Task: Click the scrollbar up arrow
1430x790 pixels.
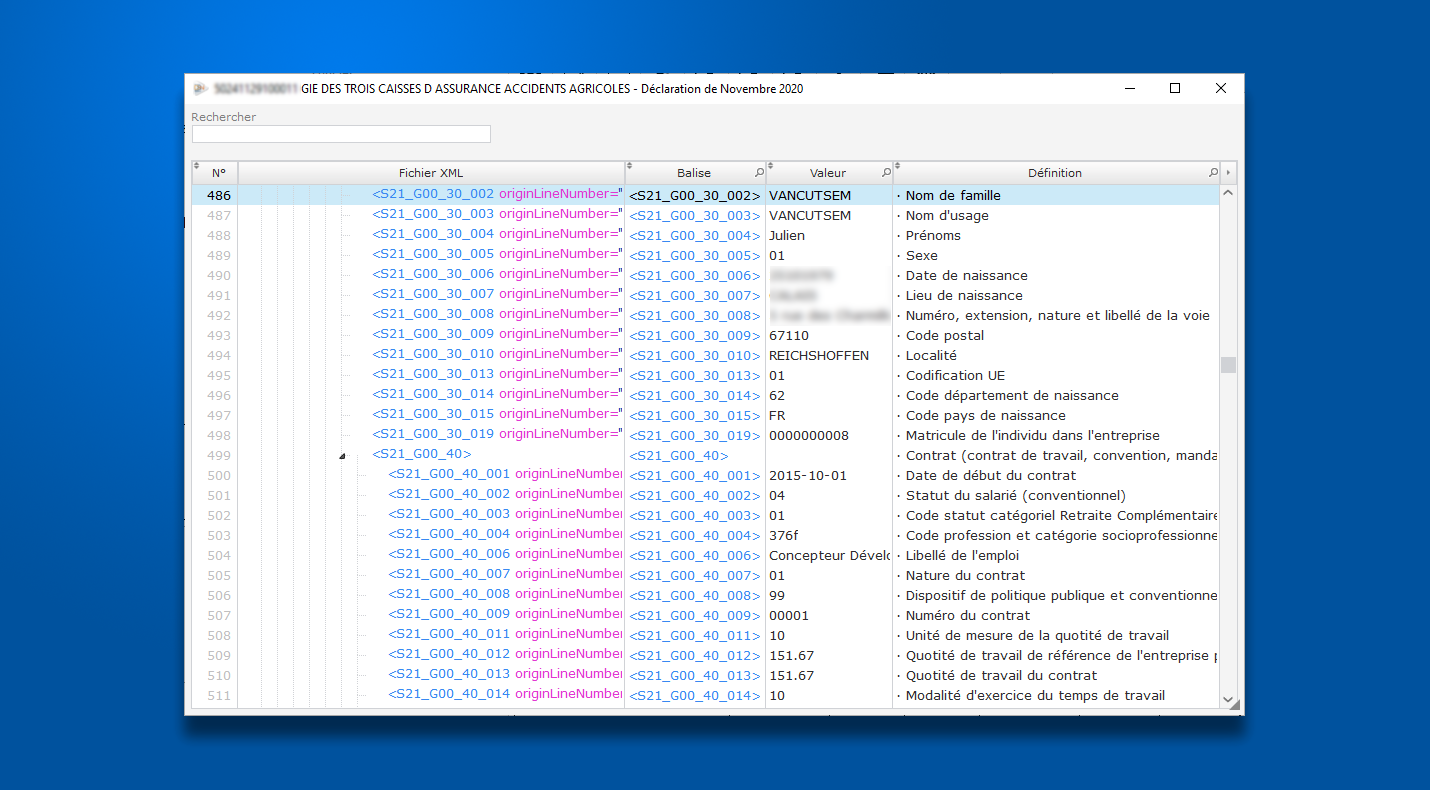Action: tap(1229, 193)
